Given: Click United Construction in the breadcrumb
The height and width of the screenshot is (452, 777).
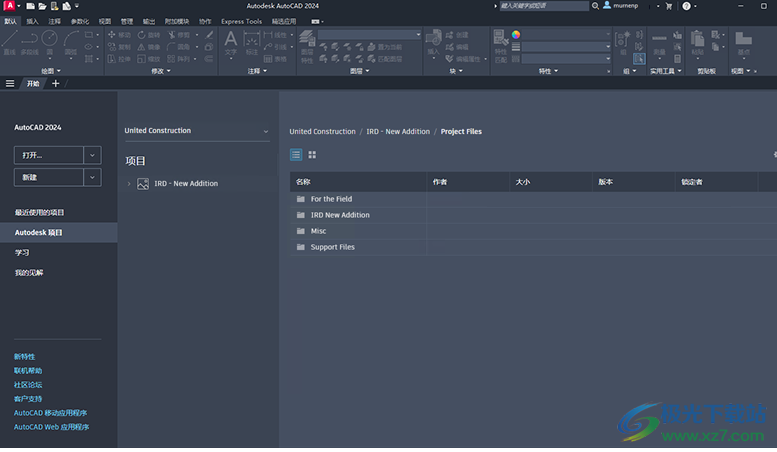Looking at the screenshot, I should [x=323, y=131].
